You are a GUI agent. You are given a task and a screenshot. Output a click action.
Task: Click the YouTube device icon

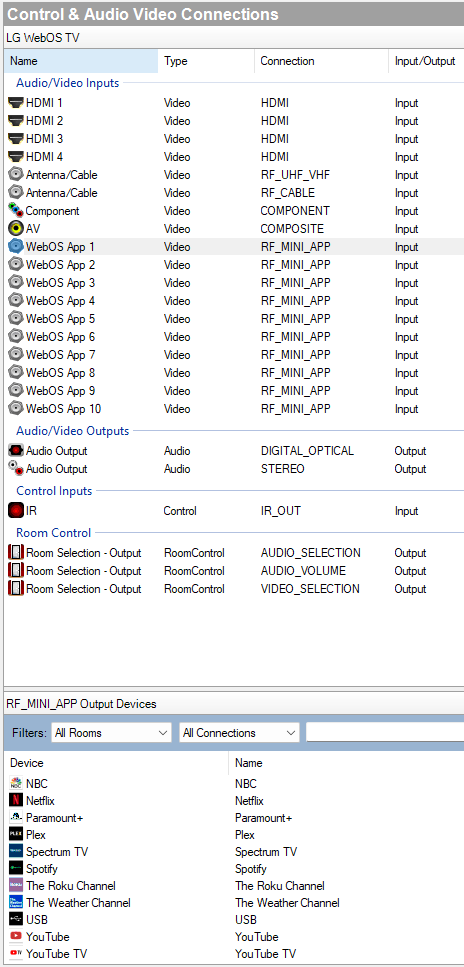[x=16, y=937]
